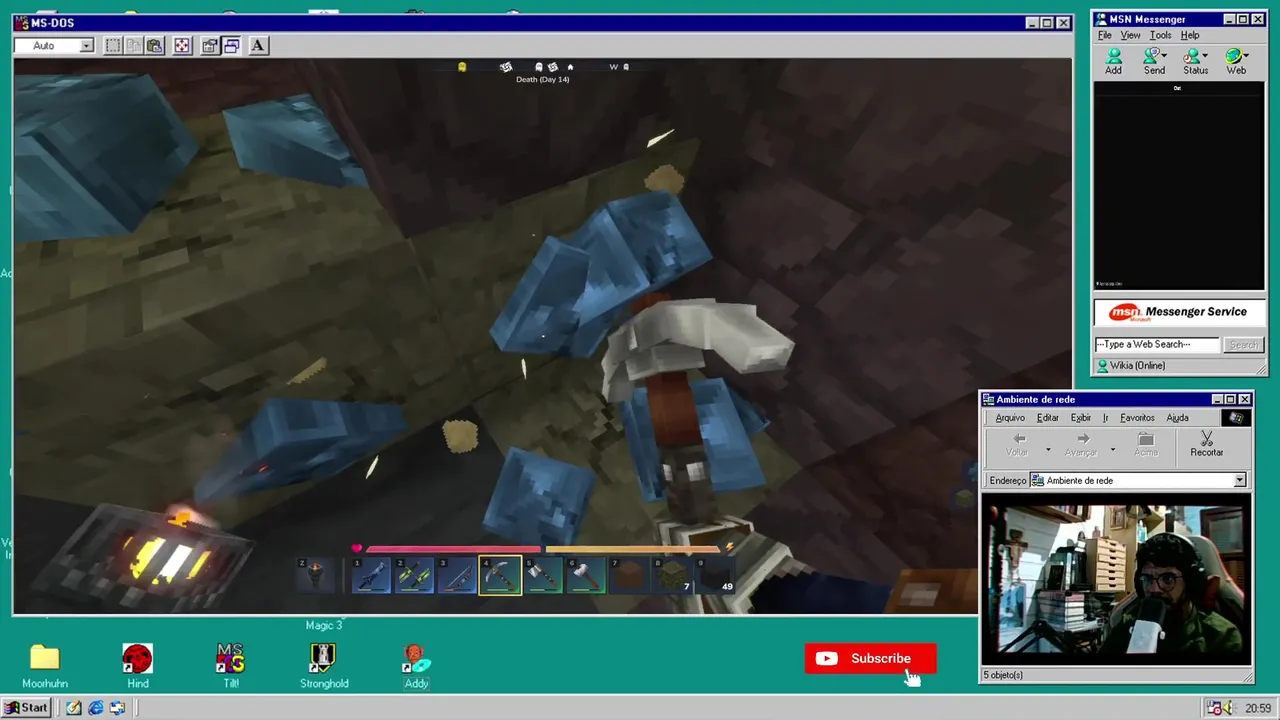1280x720 pixels.
Task: Click the offhand torch slot
Action: tap(315, 575)
